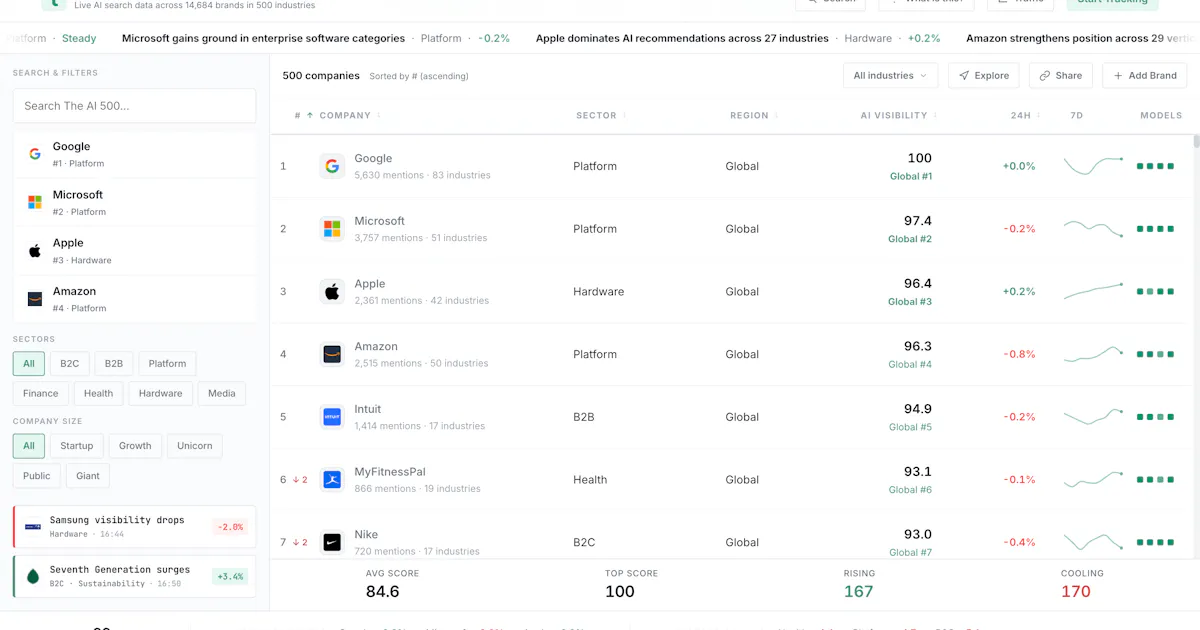Toggle the Giant company size filter

point(88,476)
